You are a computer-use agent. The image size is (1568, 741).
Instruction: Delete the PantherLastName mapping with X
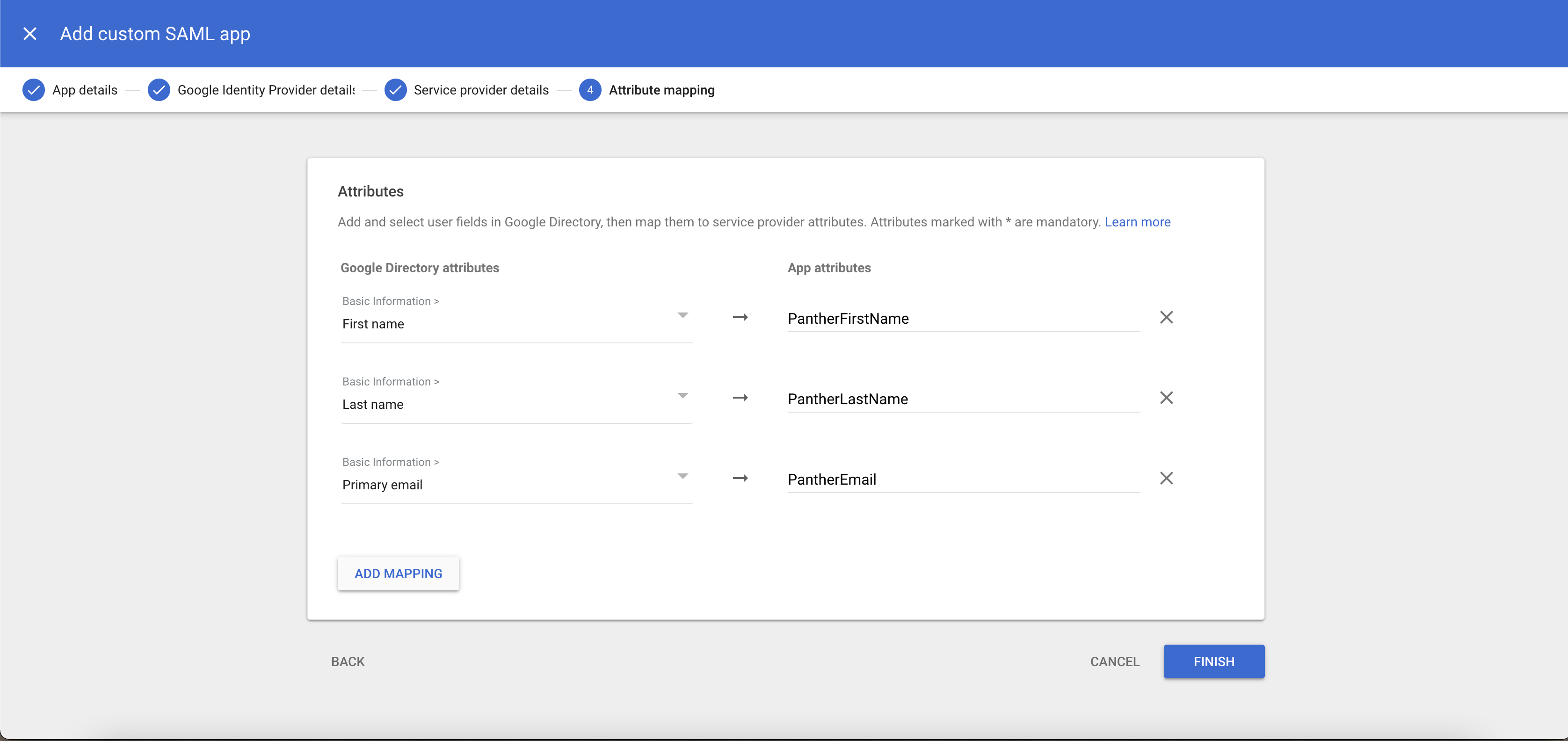1166,398
